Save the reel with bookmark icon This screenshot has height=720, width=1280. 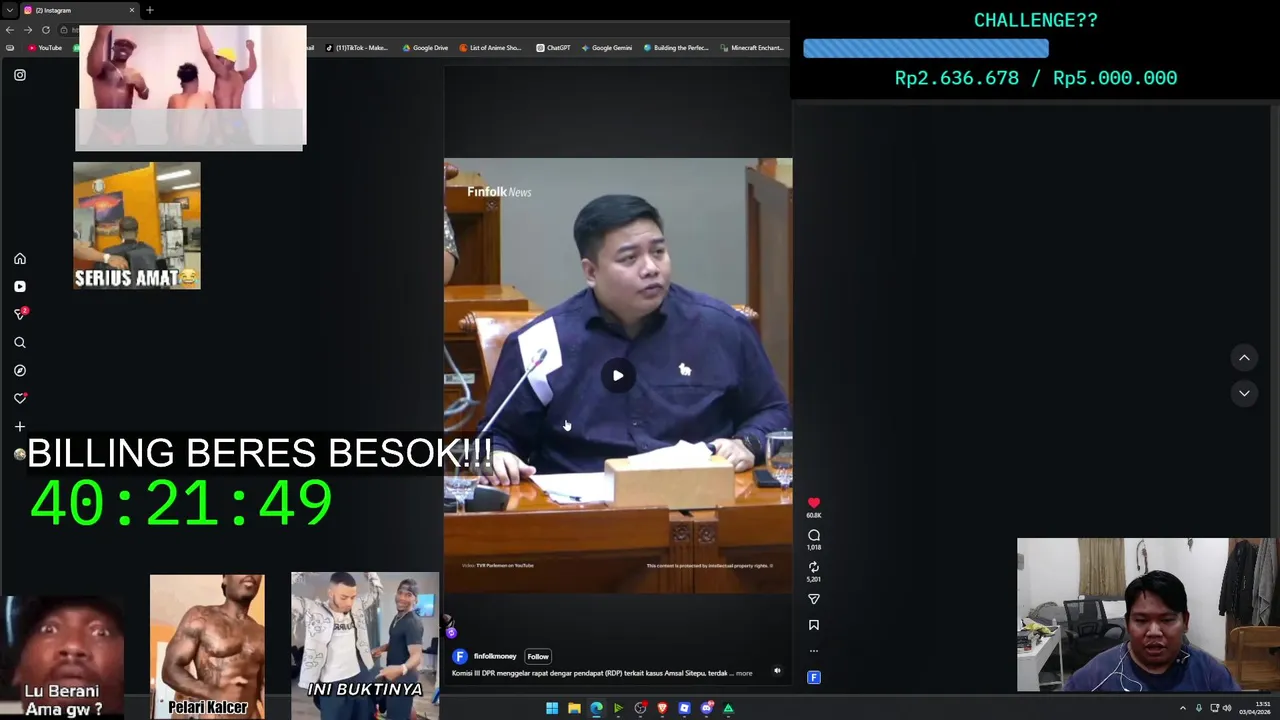coord(814,625)
